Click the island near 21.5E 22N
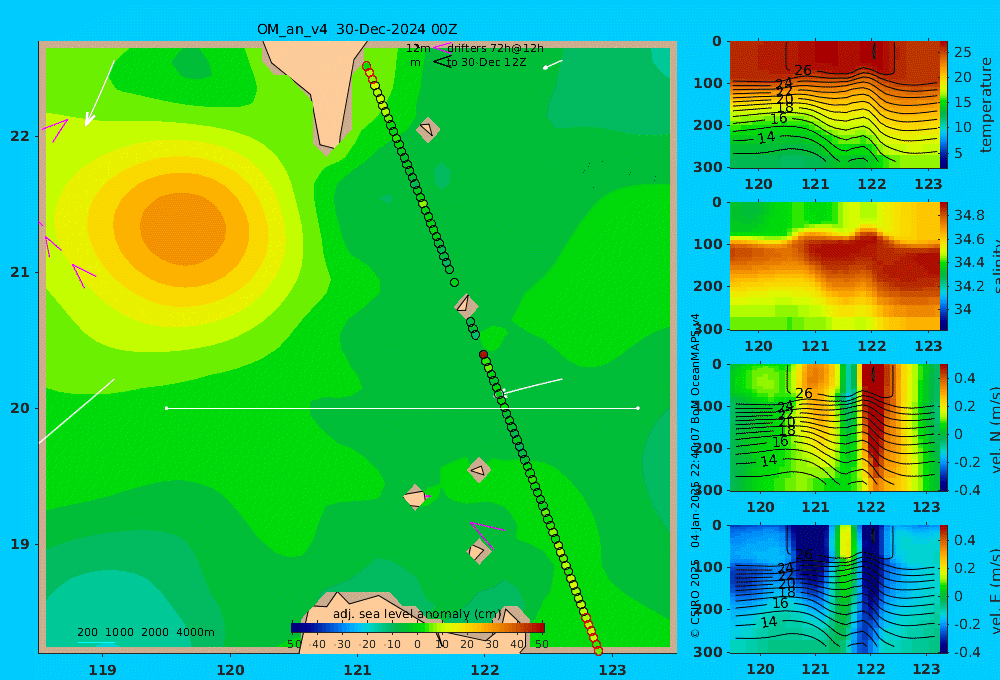Image resolution: width=1000 pixels, height=680 pixels. [x=428, y=129]
